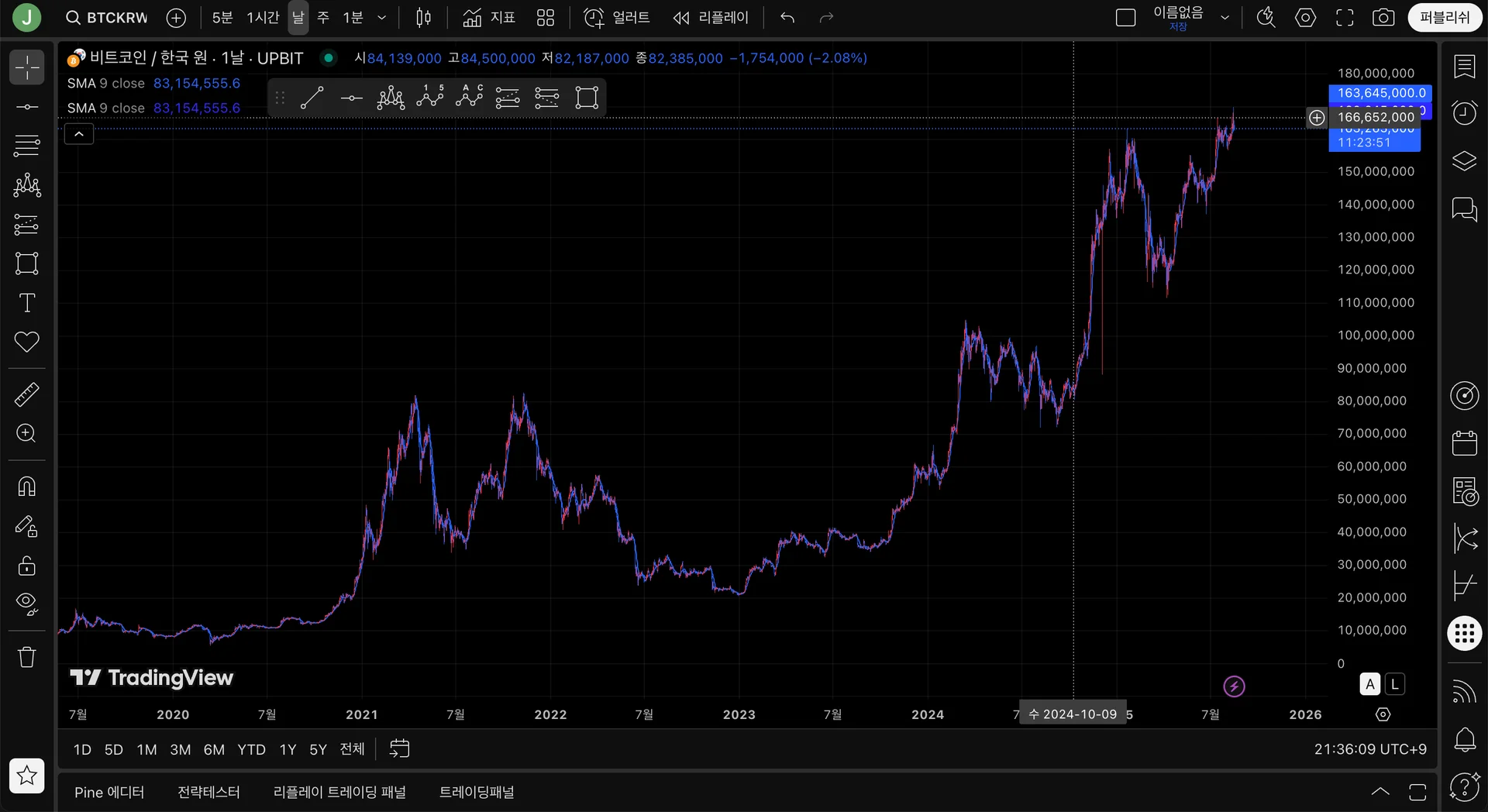Choose ABC correction wave in floating toolbar
Image resolution: width=1488 pixels, height=812 pixels.
coord(469,98)
